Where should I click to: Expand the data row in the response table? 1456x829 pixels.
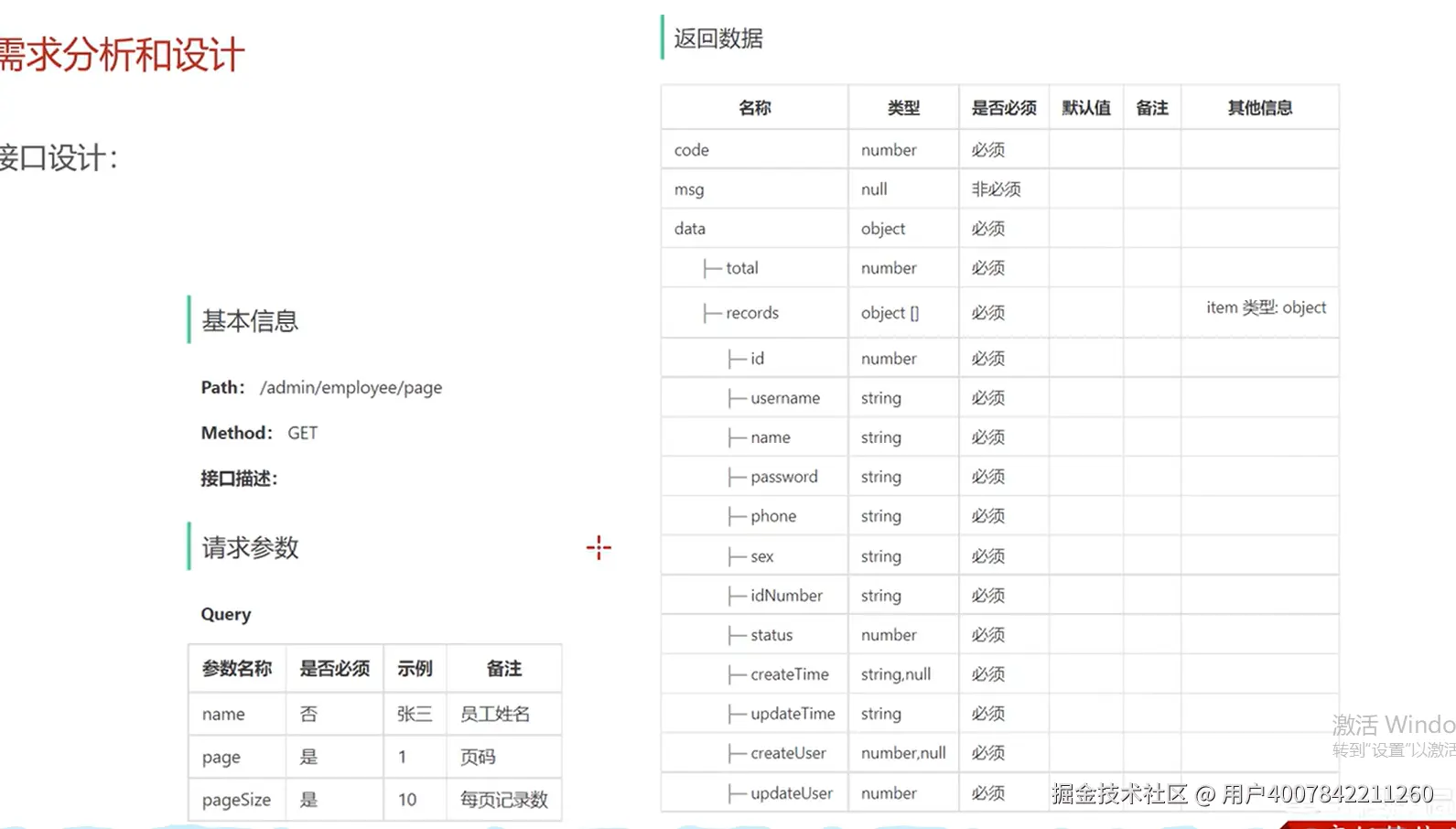[689, 229]
